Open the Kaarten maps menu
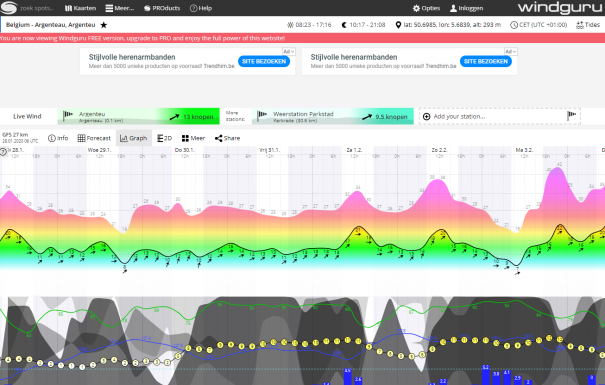 point(80,8)
